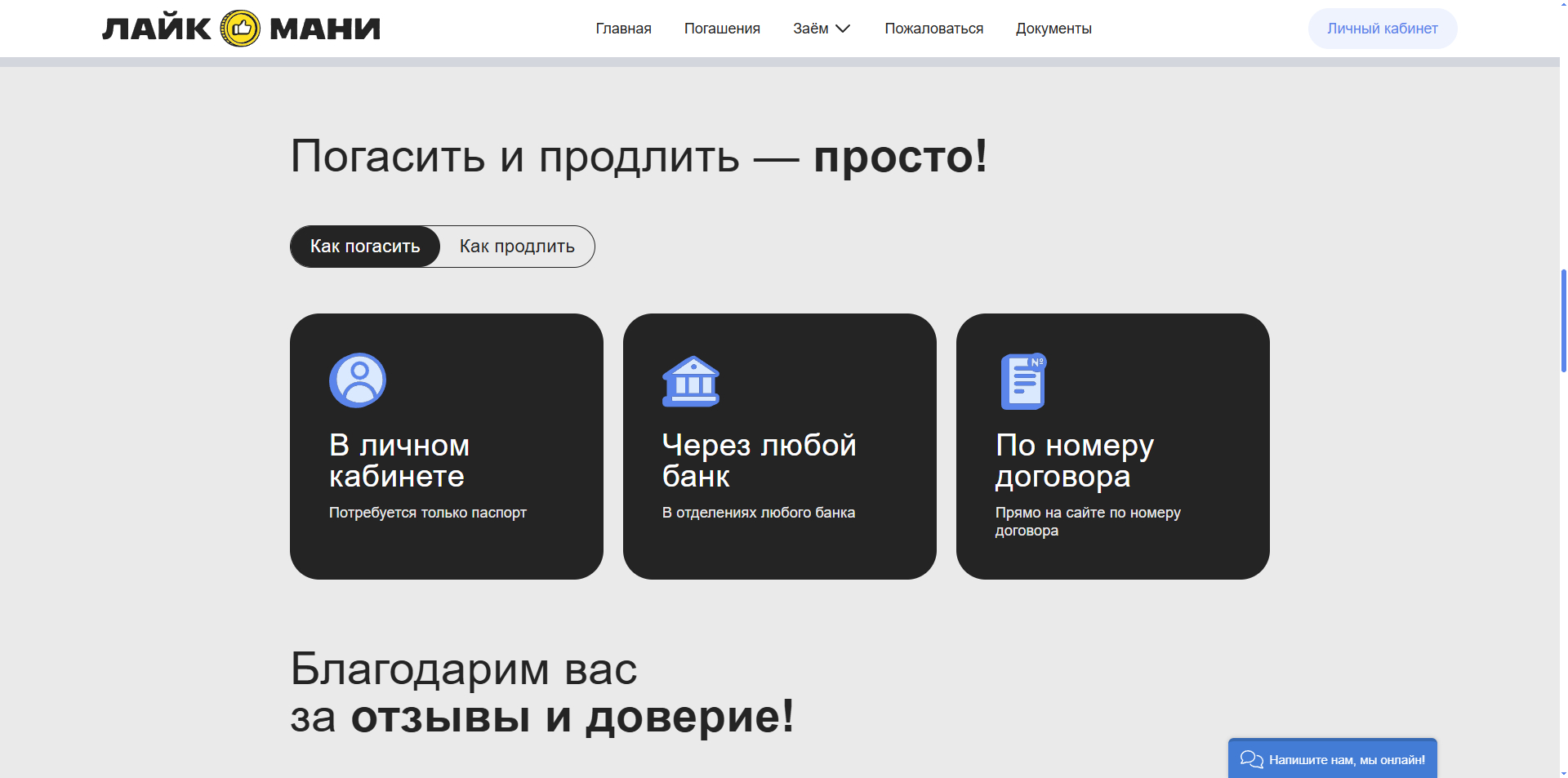Select the 'Как погасить' toggle option
The width and height of the screenshot is (1568, 778).
tap(365, 247)
